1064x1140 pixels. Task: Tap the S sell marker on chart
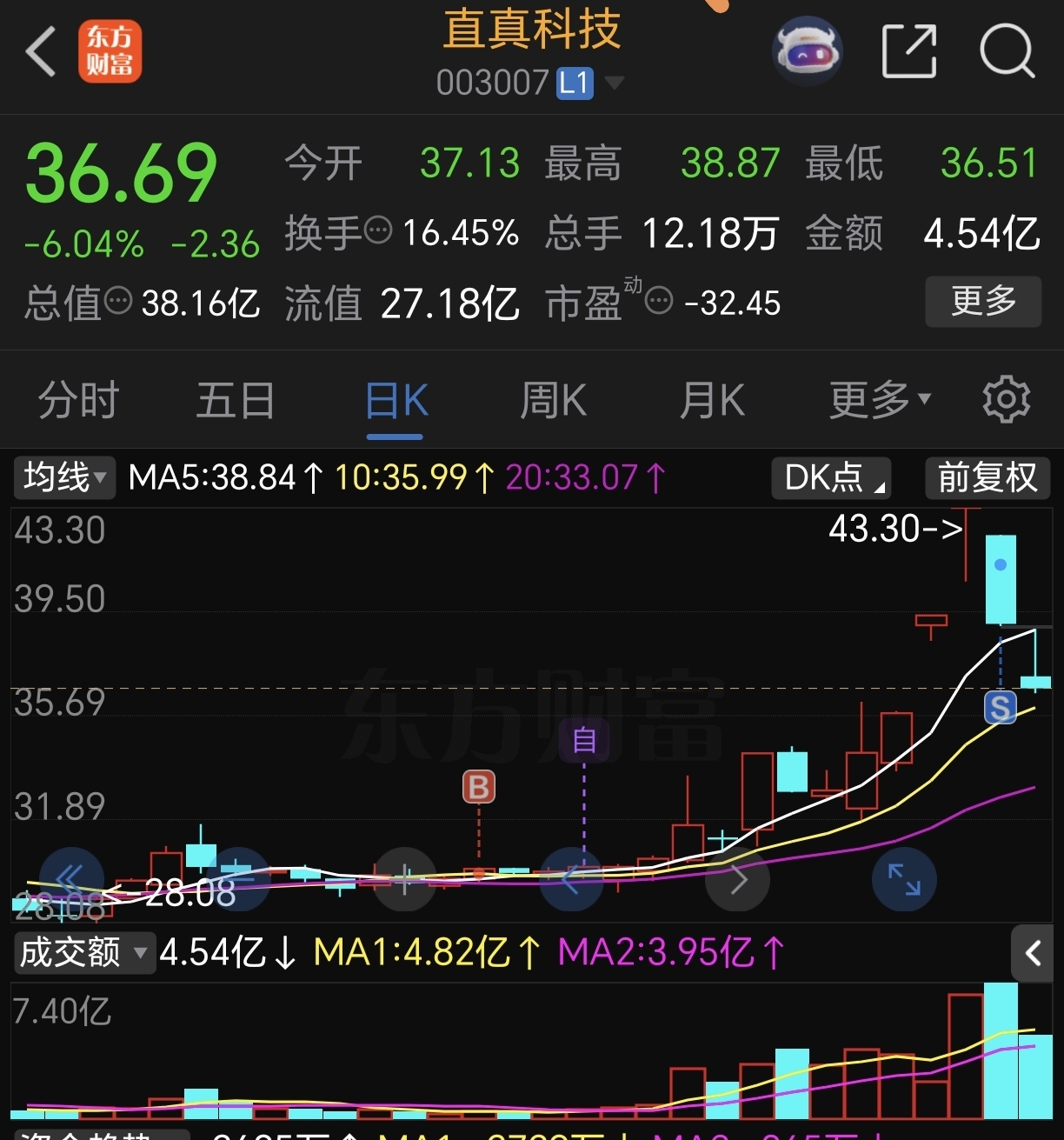point(1001,708)
